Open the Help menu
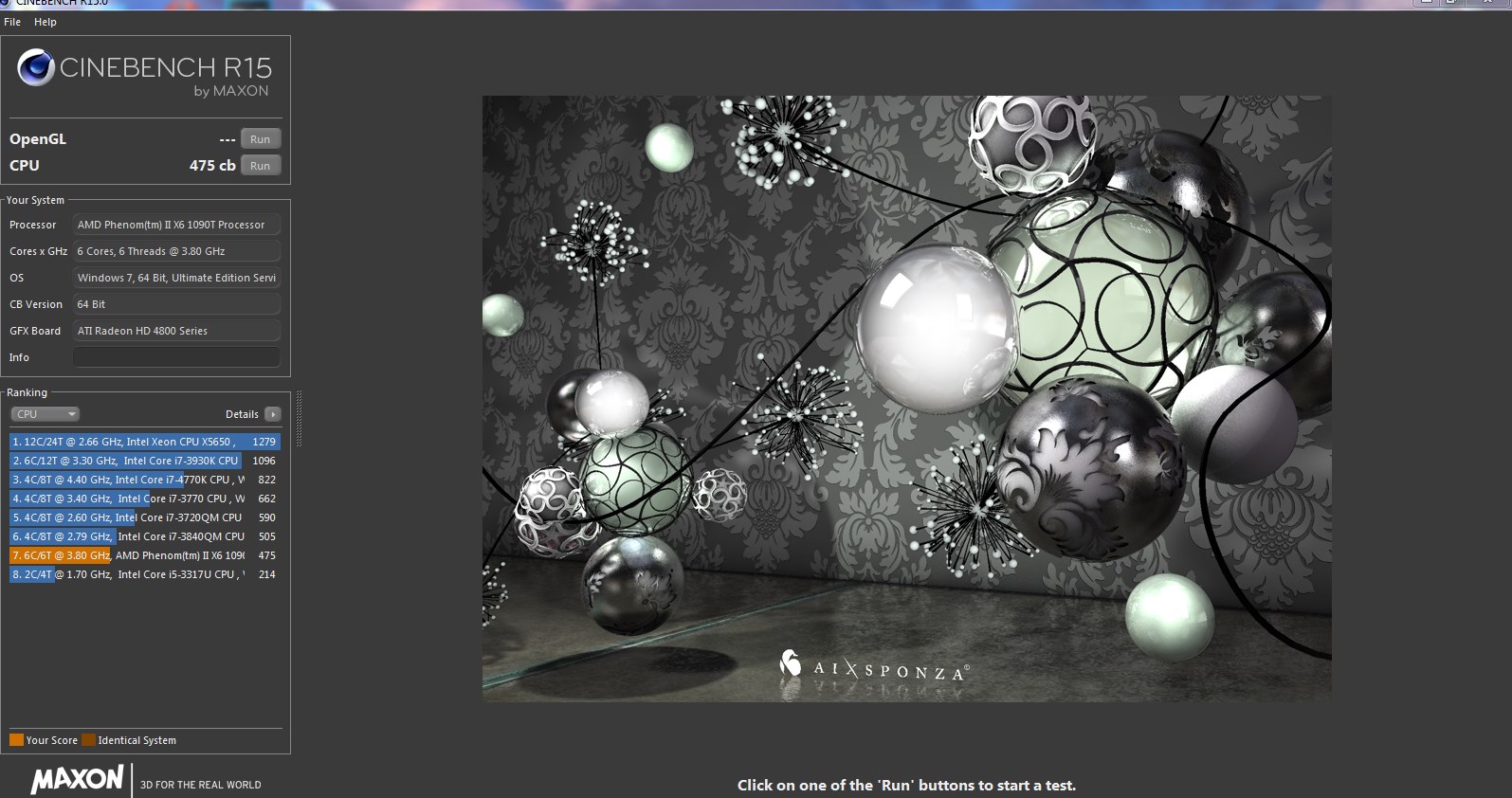The height and width of the screenshot is (798, 1512). click(x=46, y=22)
